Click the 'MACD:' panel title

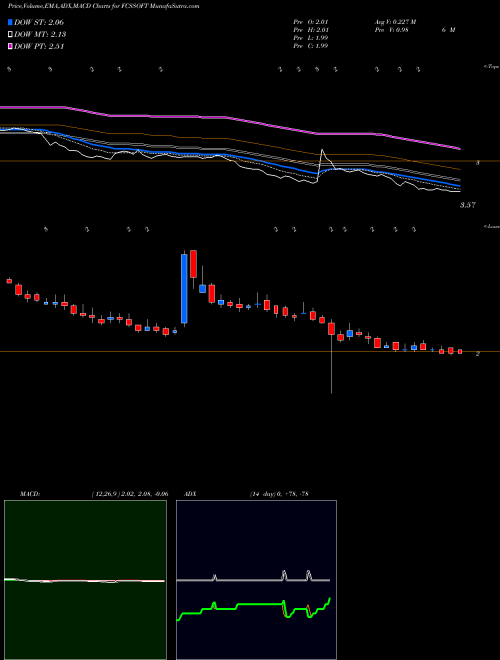click(30, 494)
